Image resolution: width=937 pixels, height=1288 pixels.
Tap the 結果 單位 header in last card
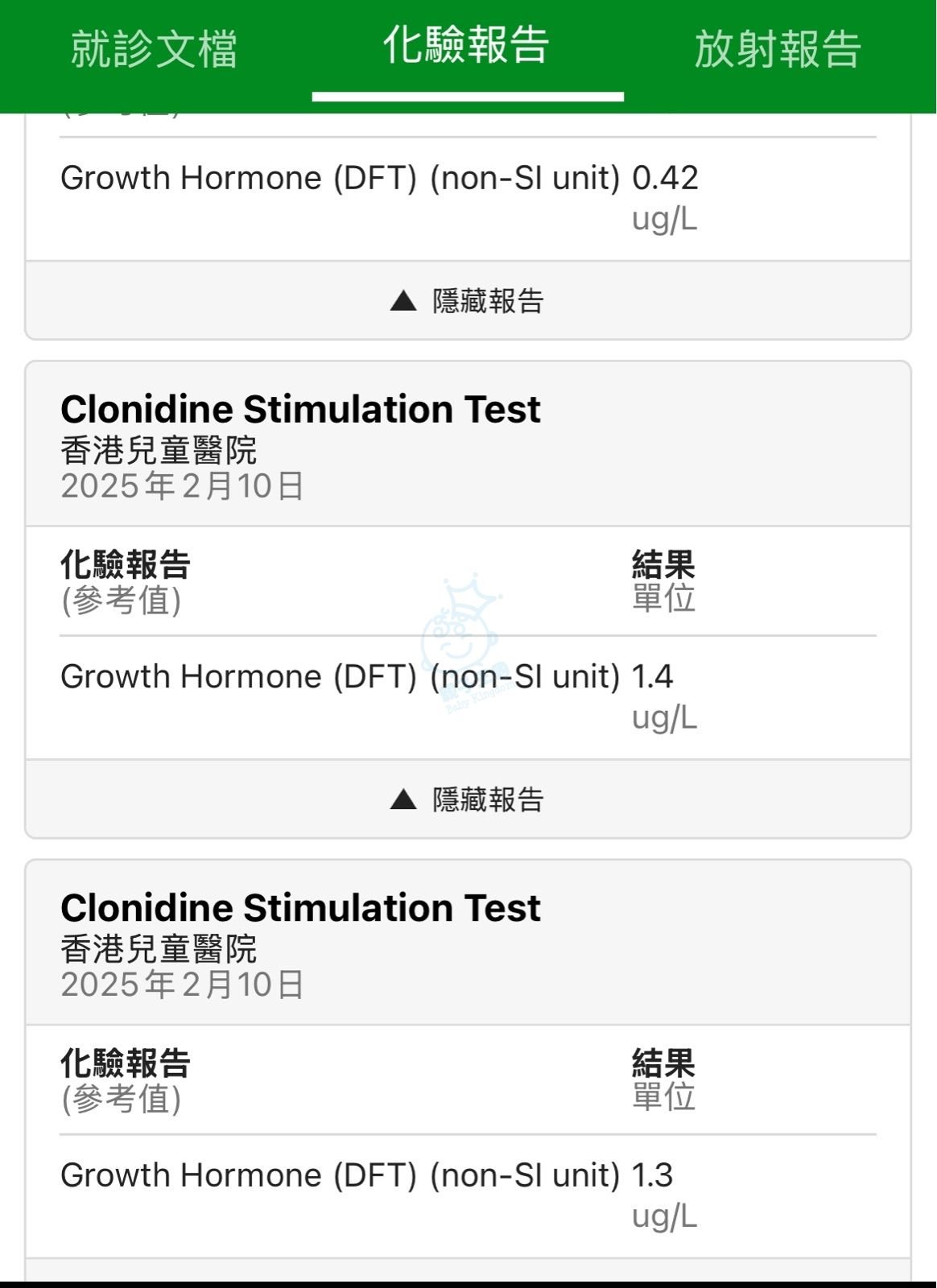pyautogui.click(x=663, y=1080)
